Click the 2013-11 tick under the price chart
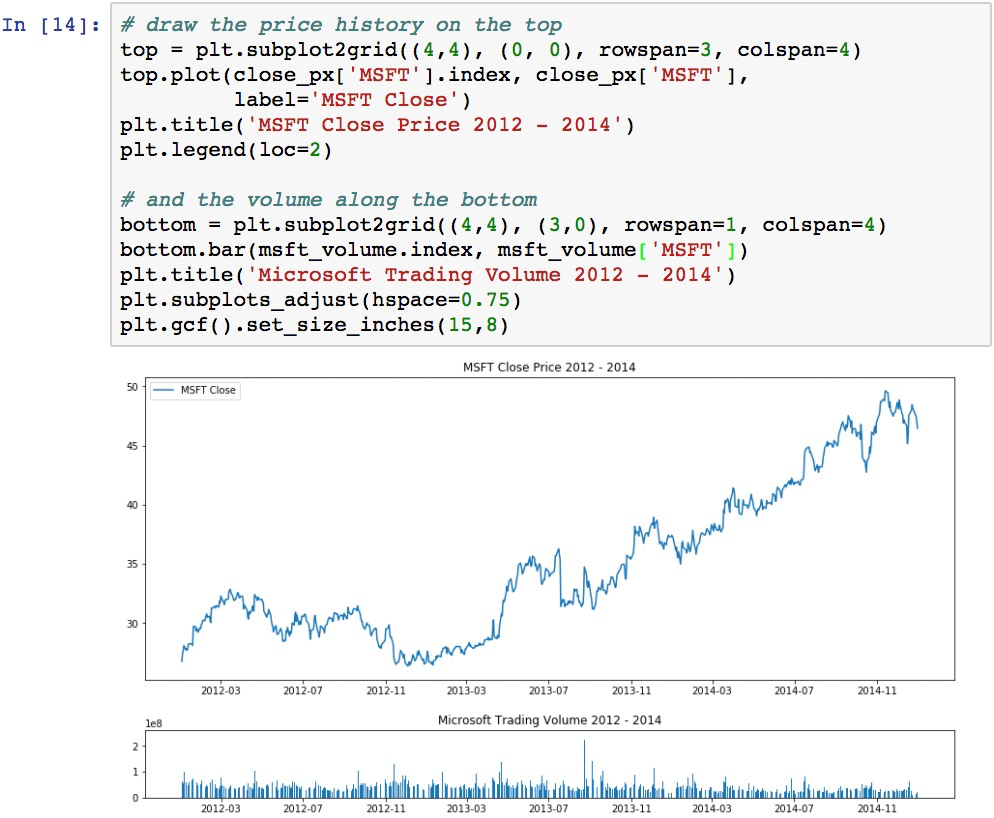 [x=631, y=691]
